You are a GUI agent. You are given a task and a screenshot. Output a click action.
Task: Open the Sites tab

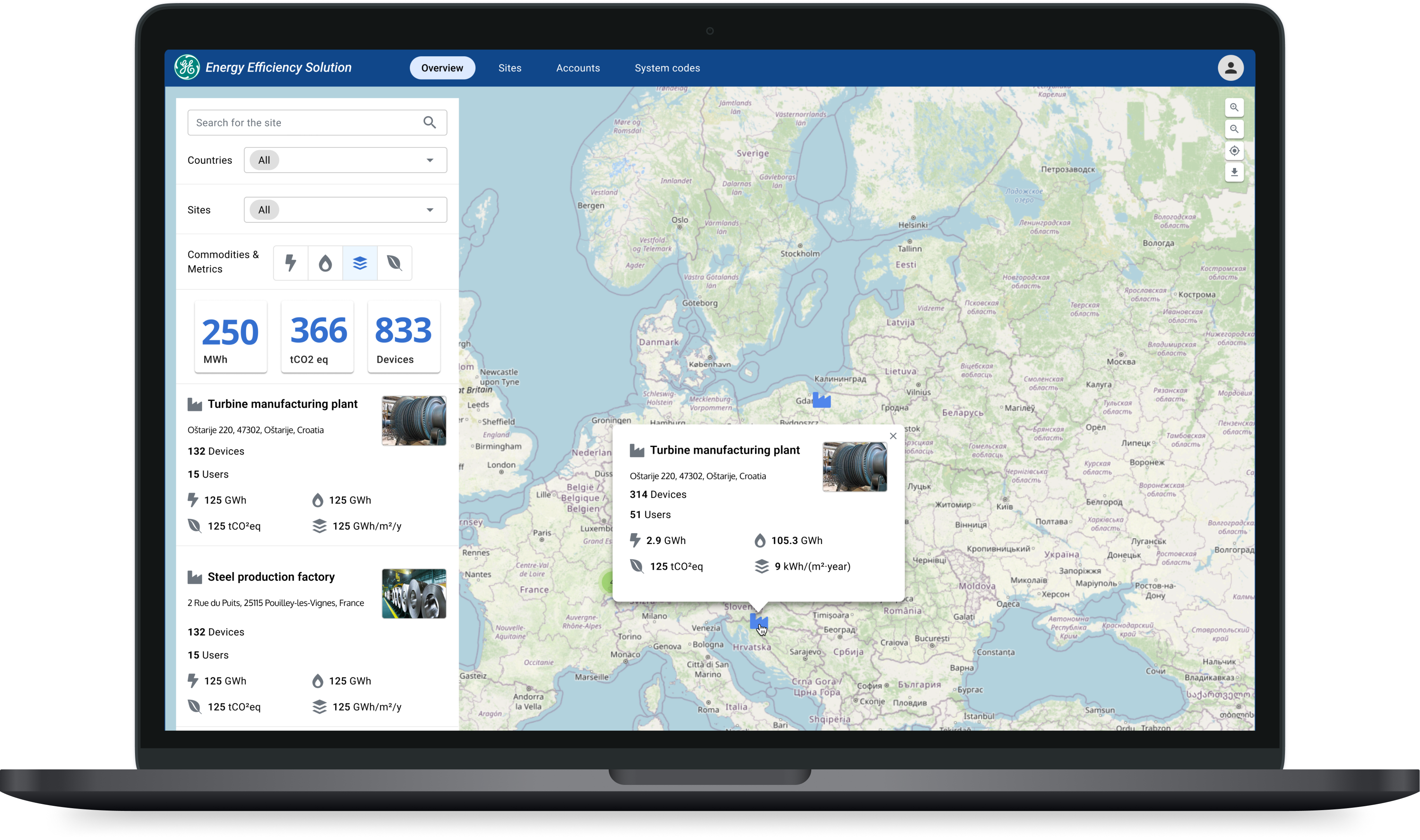(x=509, y=68)
